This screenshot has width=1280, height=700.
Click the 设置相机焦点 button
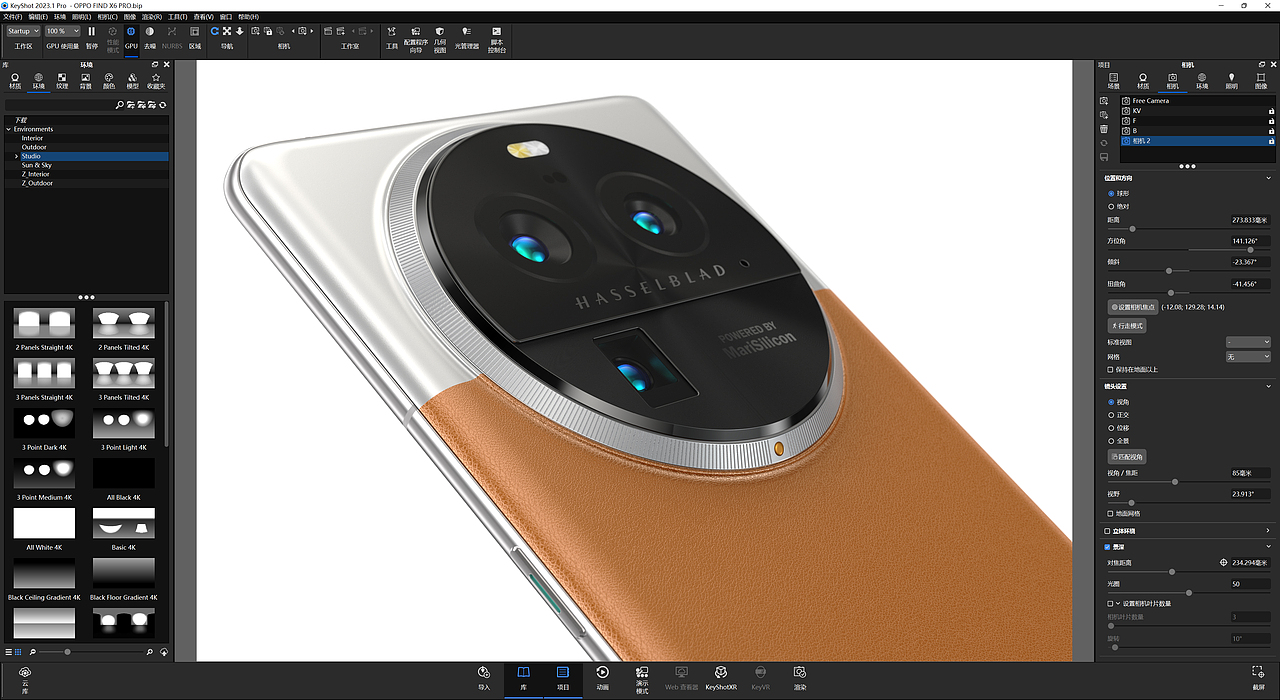(1133, 307)
